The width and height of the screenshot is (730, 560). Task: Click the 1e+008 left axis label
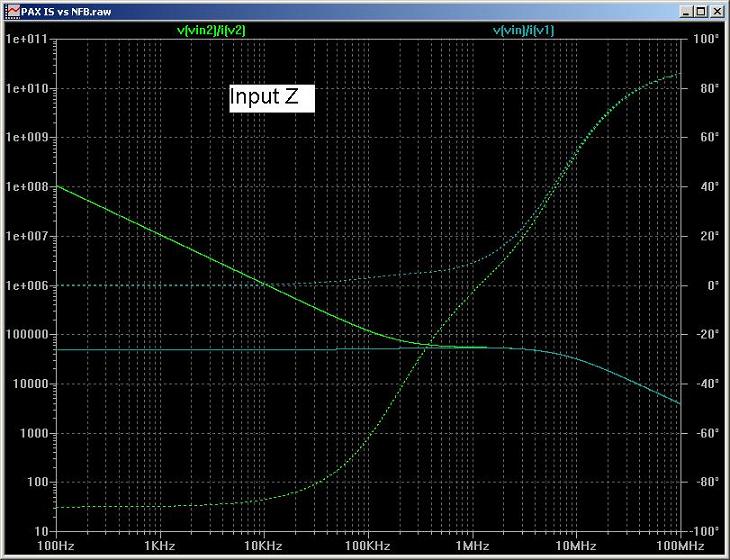point(27,187)
